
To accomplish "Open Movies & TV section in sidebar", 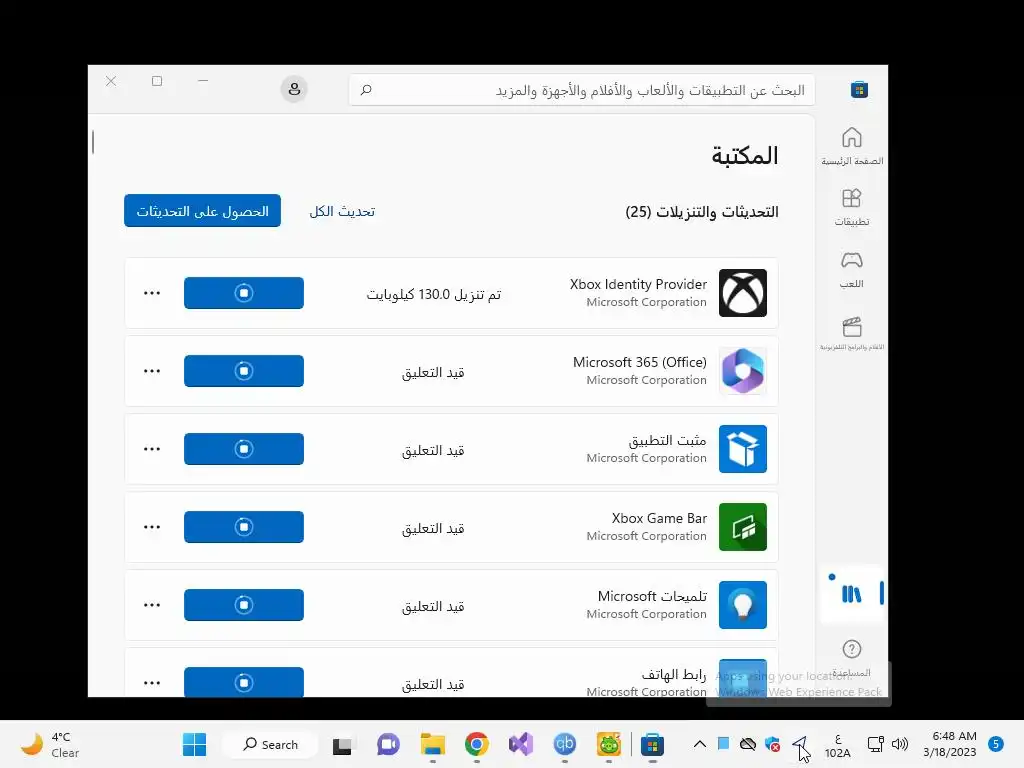I will 852,333.
